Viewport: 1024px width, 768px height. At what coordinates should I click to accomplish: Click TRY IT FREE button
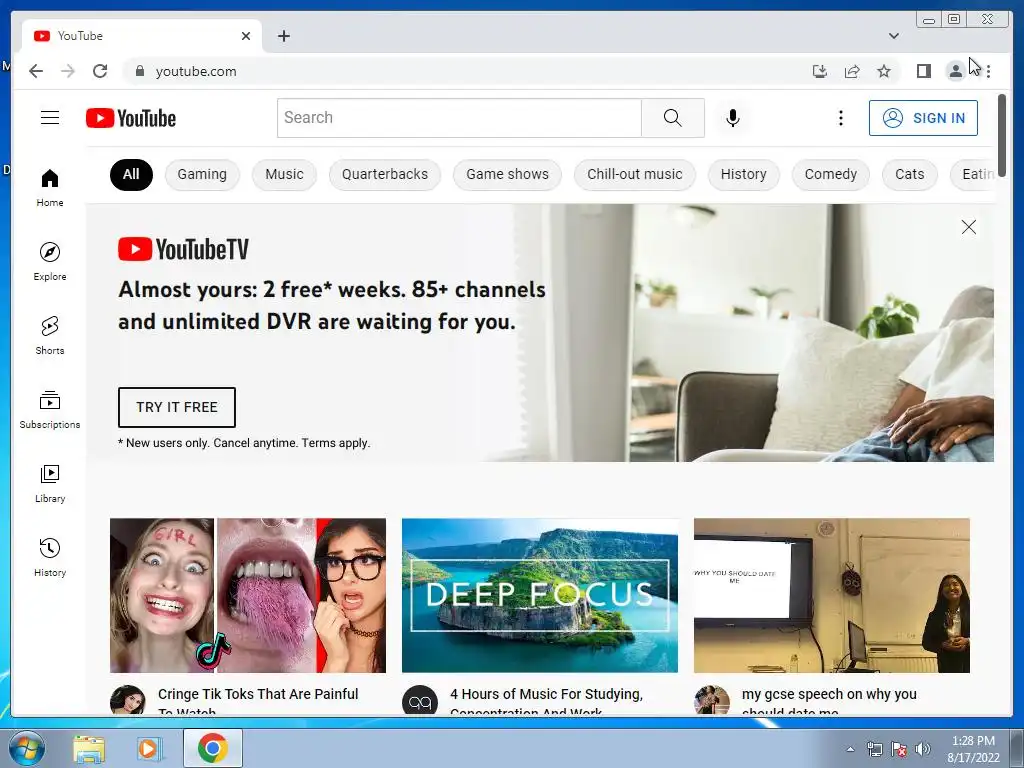pos(177,407)
